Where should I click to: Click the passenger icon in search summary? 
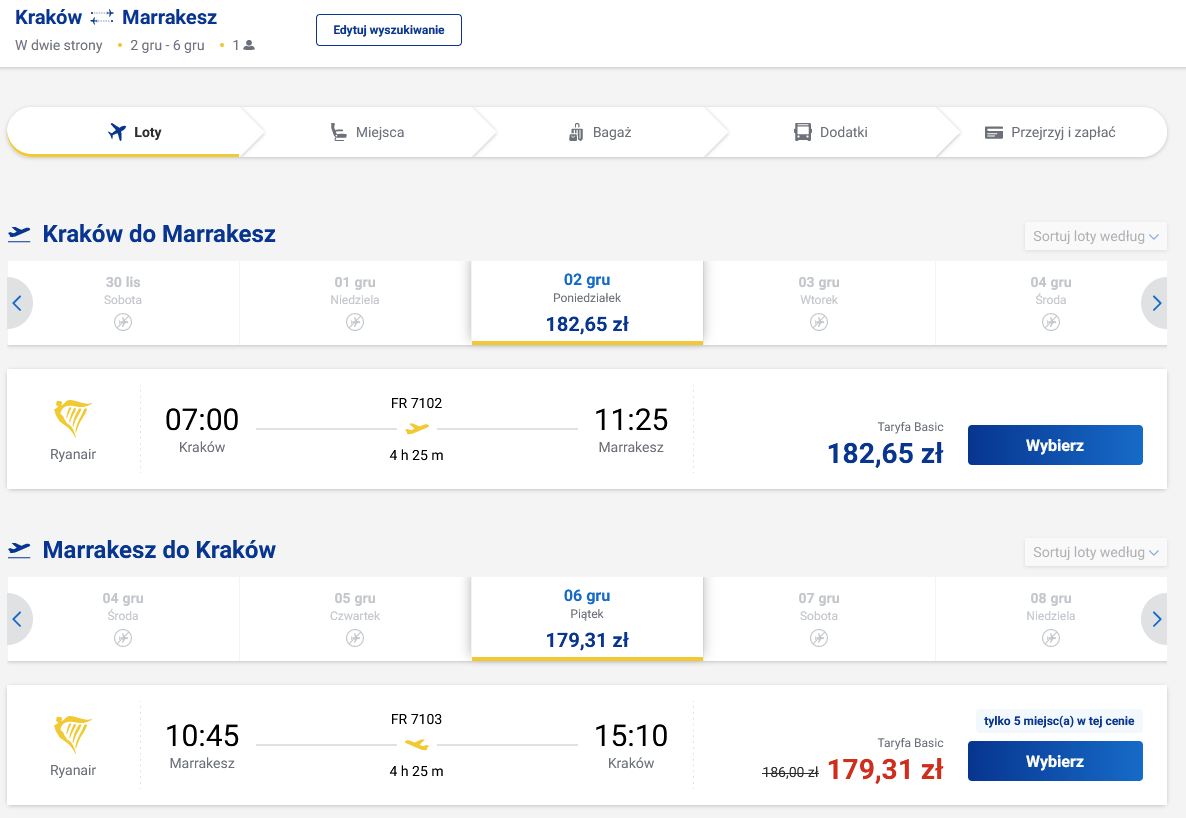click(x=249, y=45)
